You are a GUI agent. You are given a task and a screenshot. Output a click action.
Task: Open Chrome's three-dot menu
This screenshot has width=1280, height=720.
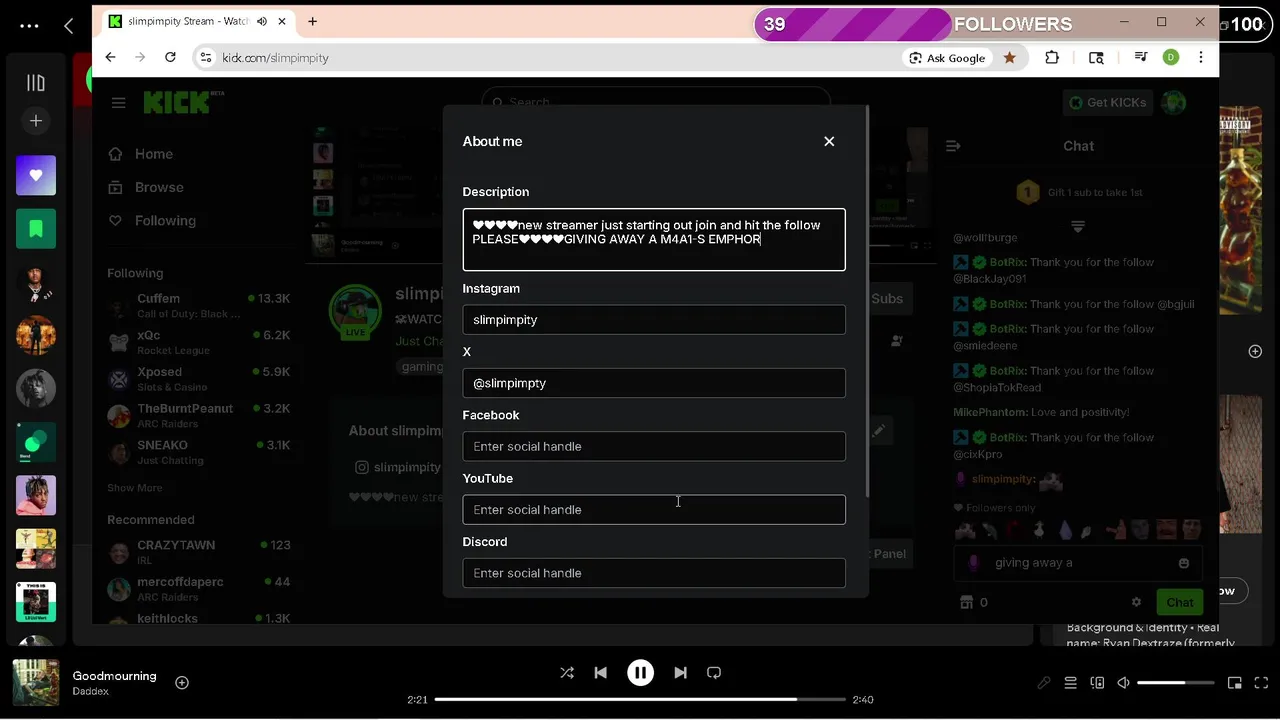(x=1201, y=58)
